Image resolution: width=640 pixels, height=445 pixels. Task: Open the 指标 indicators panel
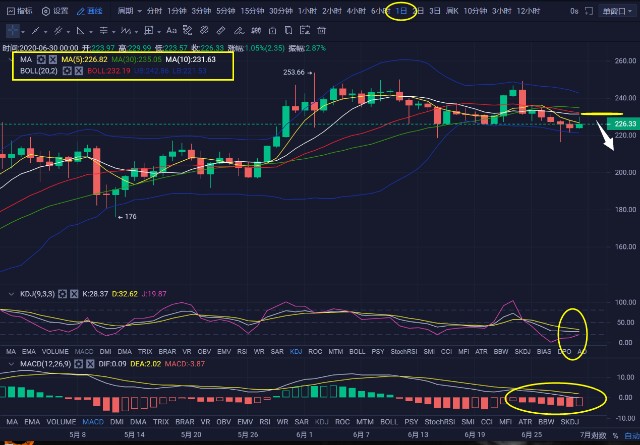click(x=19, y=11)
